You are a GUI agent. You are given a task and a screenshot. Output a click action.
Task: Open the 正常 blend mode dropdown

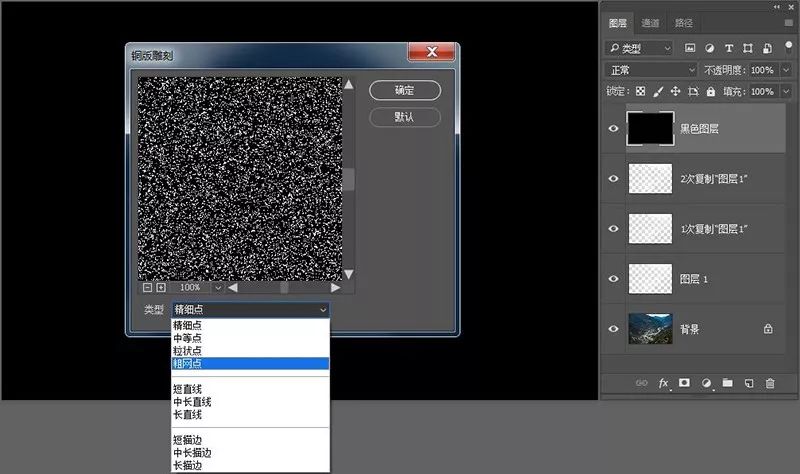[x=651, y=70]
